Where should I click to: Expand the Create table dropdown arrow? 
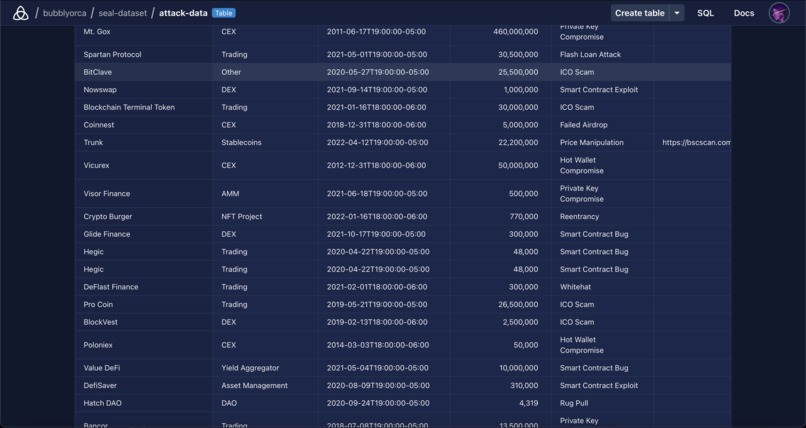pyautogui.click(x=677, y=13)
